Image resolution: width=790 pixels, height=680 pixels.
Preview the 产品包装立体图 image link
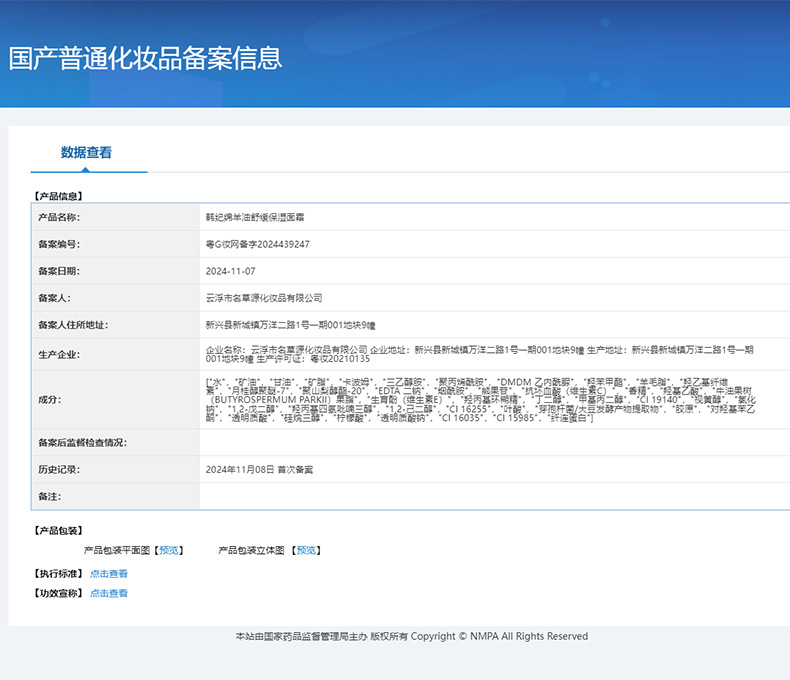coord(306,550)
